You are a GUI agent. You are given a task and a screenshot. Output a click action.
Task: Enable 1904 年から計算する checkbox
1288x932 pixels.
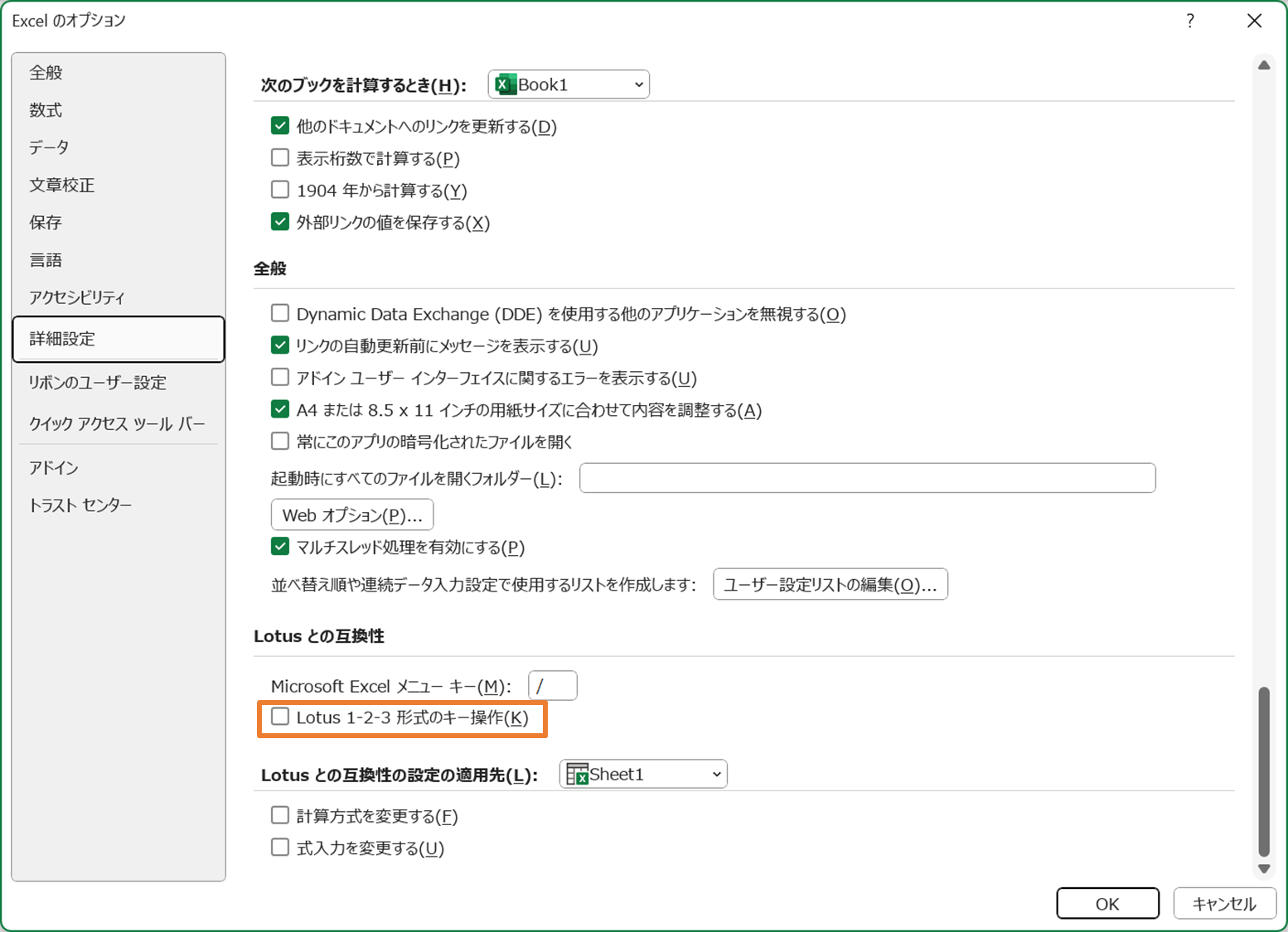coord(280,190)
